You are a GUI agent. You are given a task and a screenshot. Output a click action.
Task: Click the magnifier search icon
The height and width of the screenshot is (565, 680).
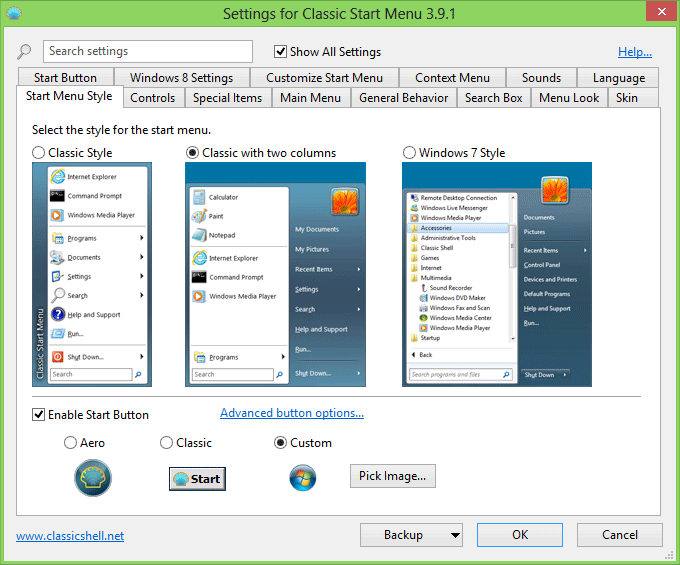coord(25,52)
